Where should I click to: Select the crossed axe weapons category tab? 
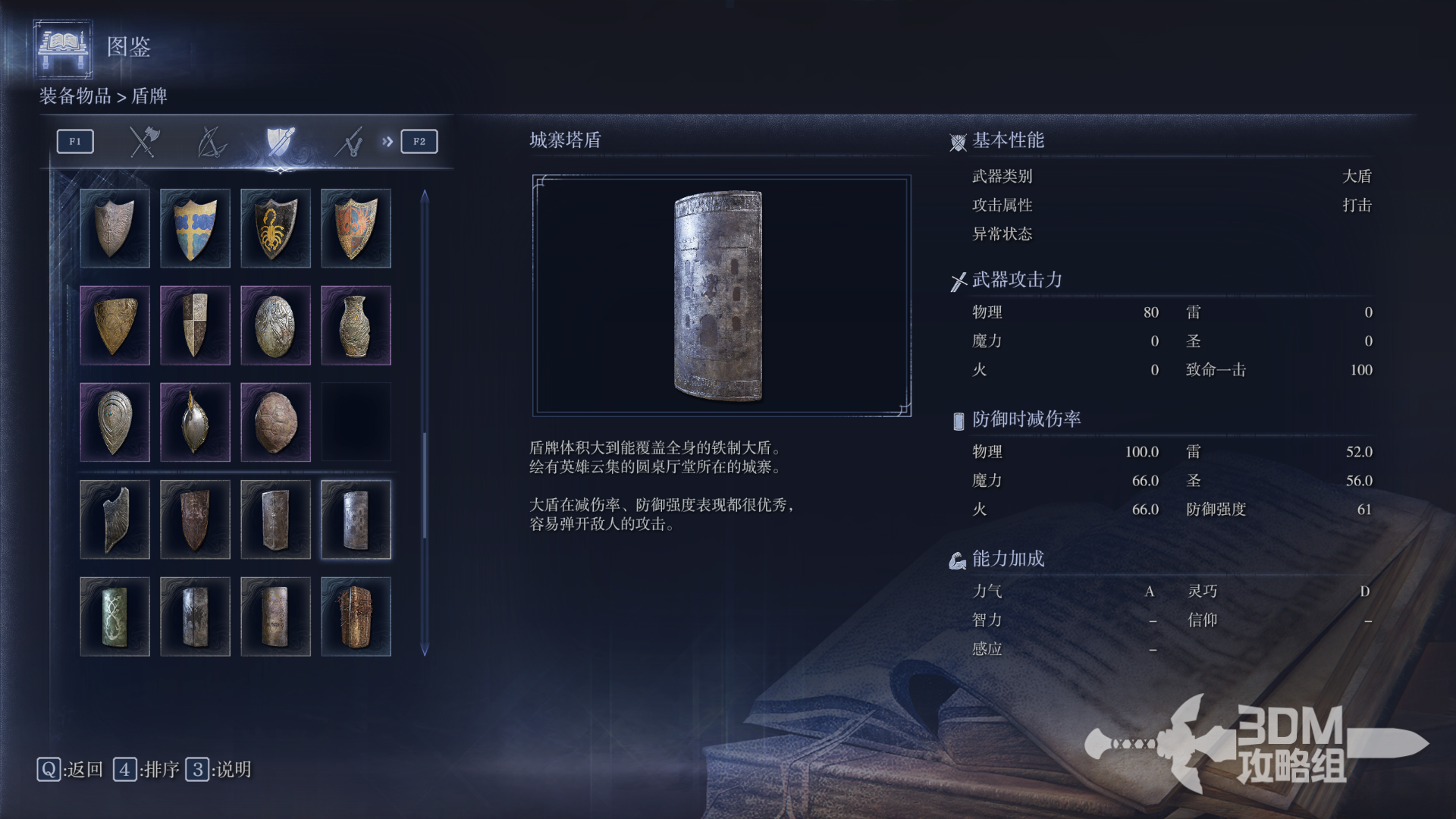(143, 142)
